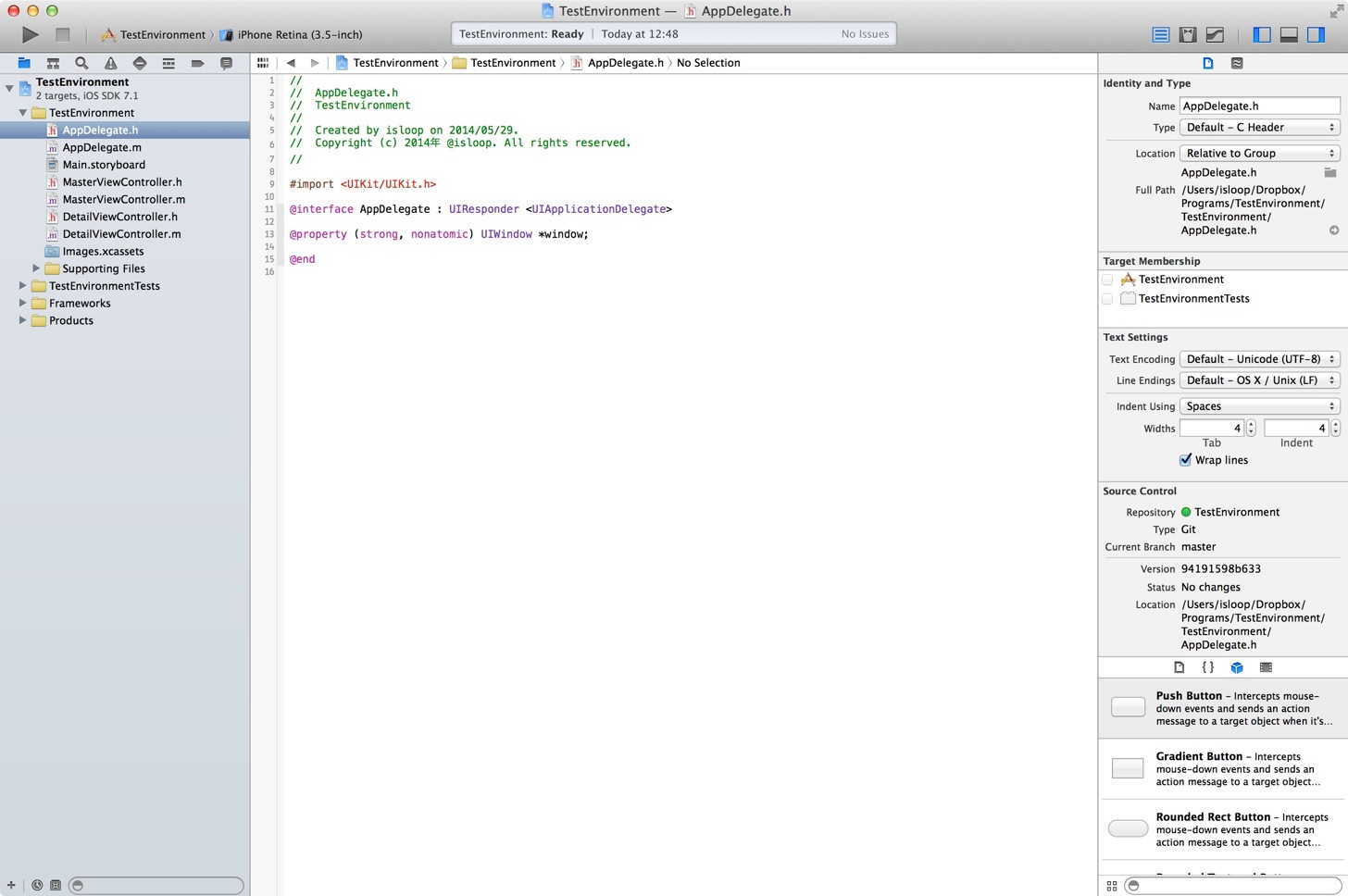Screen dimensions: 1348x896
Task: Open the Log navigator speech bubble icon
Action: pyautogui.click(x=226, y=63)
